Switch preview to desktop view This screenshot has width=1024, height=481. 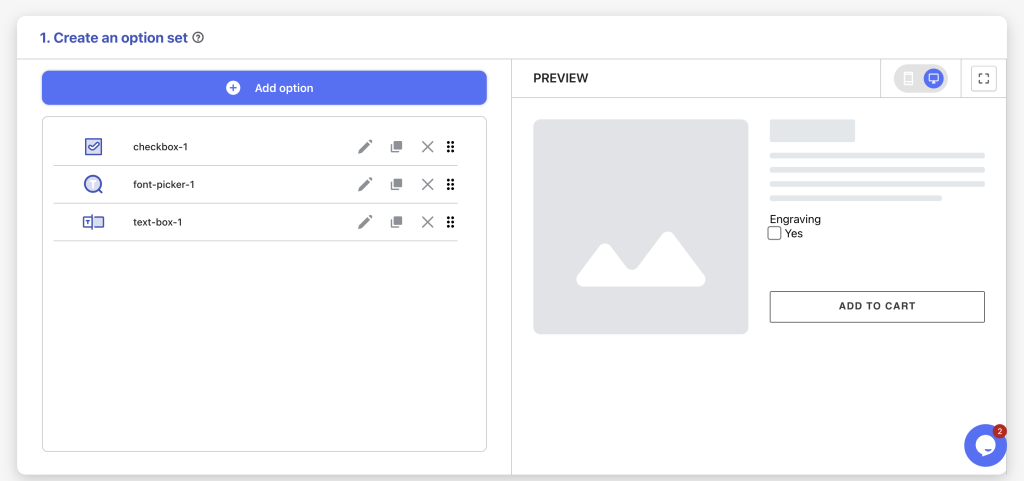(933, 78)
